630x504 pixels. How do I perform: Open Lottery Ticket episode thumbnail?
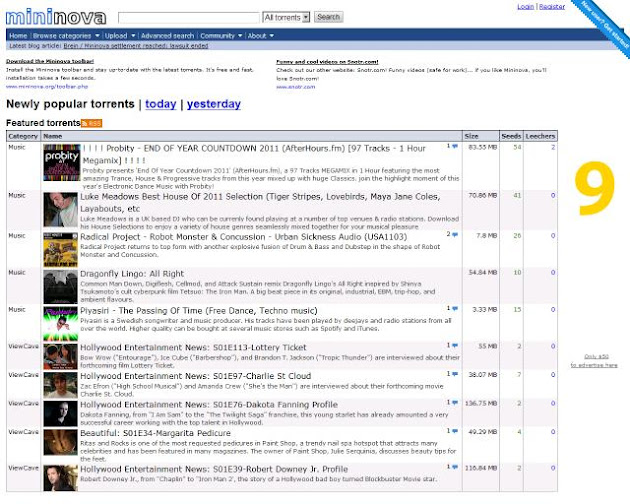tap(60, 356)
